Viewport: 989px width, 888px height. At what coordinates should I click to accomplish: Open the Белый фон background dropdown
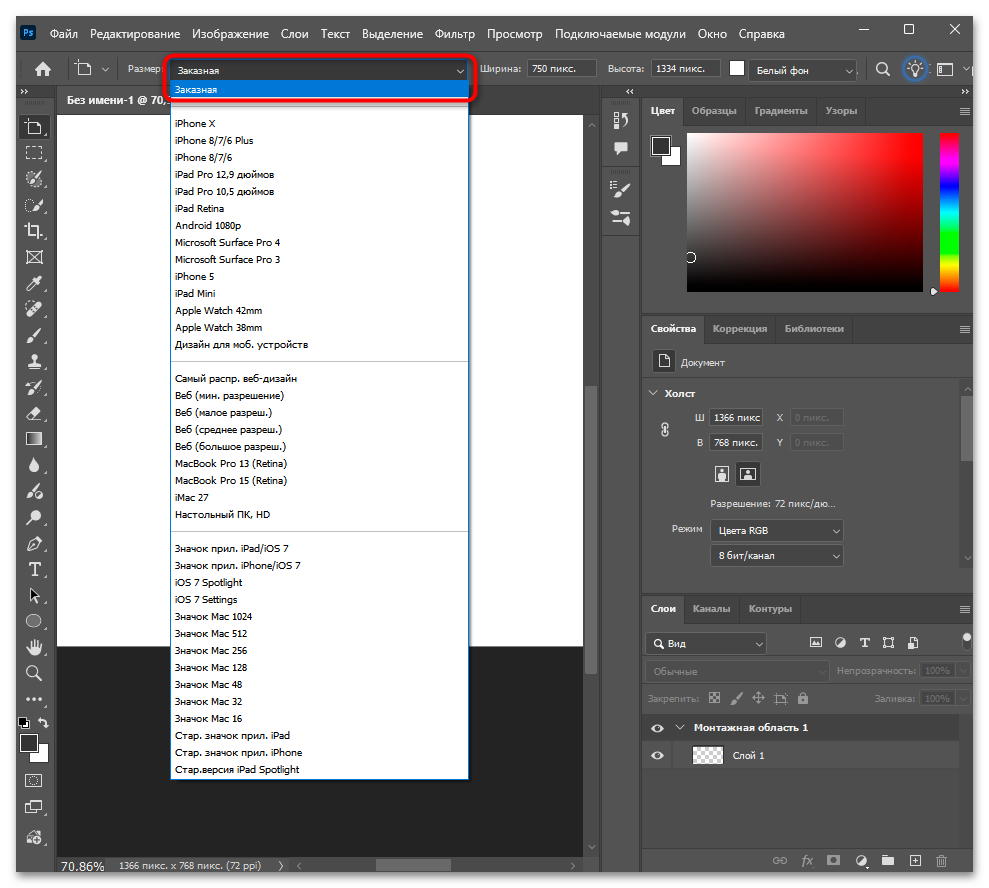click(805, 70)
